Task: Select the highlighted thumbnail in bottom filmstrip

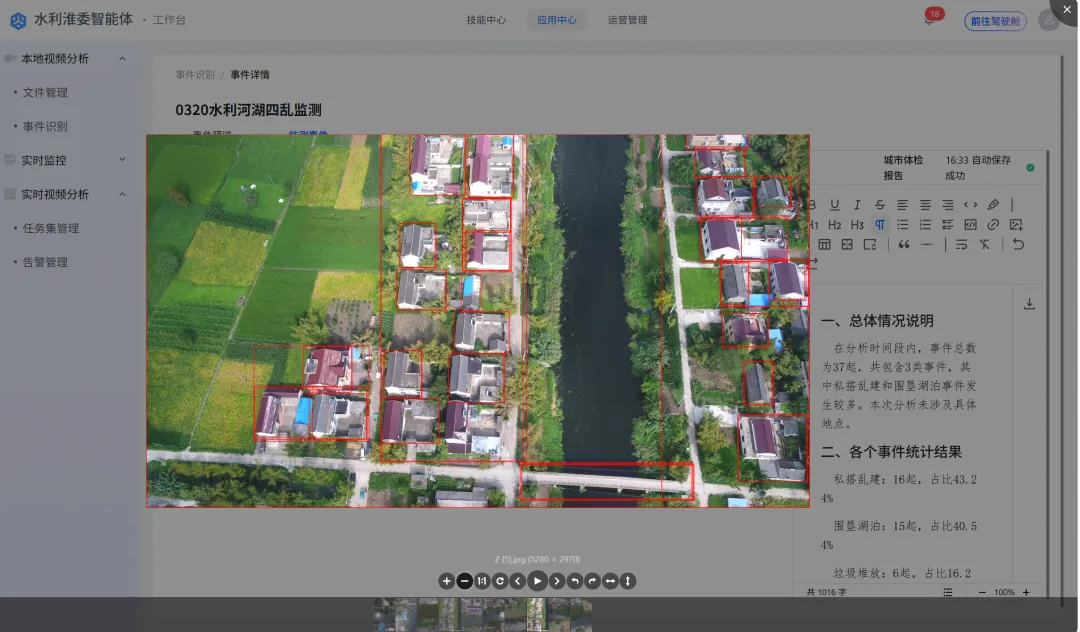Action: pos(536,614)
